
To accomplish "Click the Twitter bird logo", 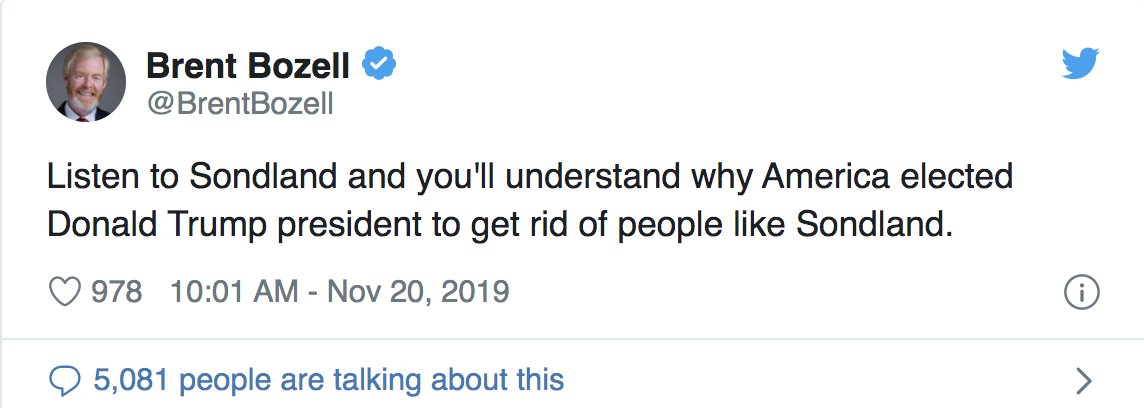I will [1080, 66].
